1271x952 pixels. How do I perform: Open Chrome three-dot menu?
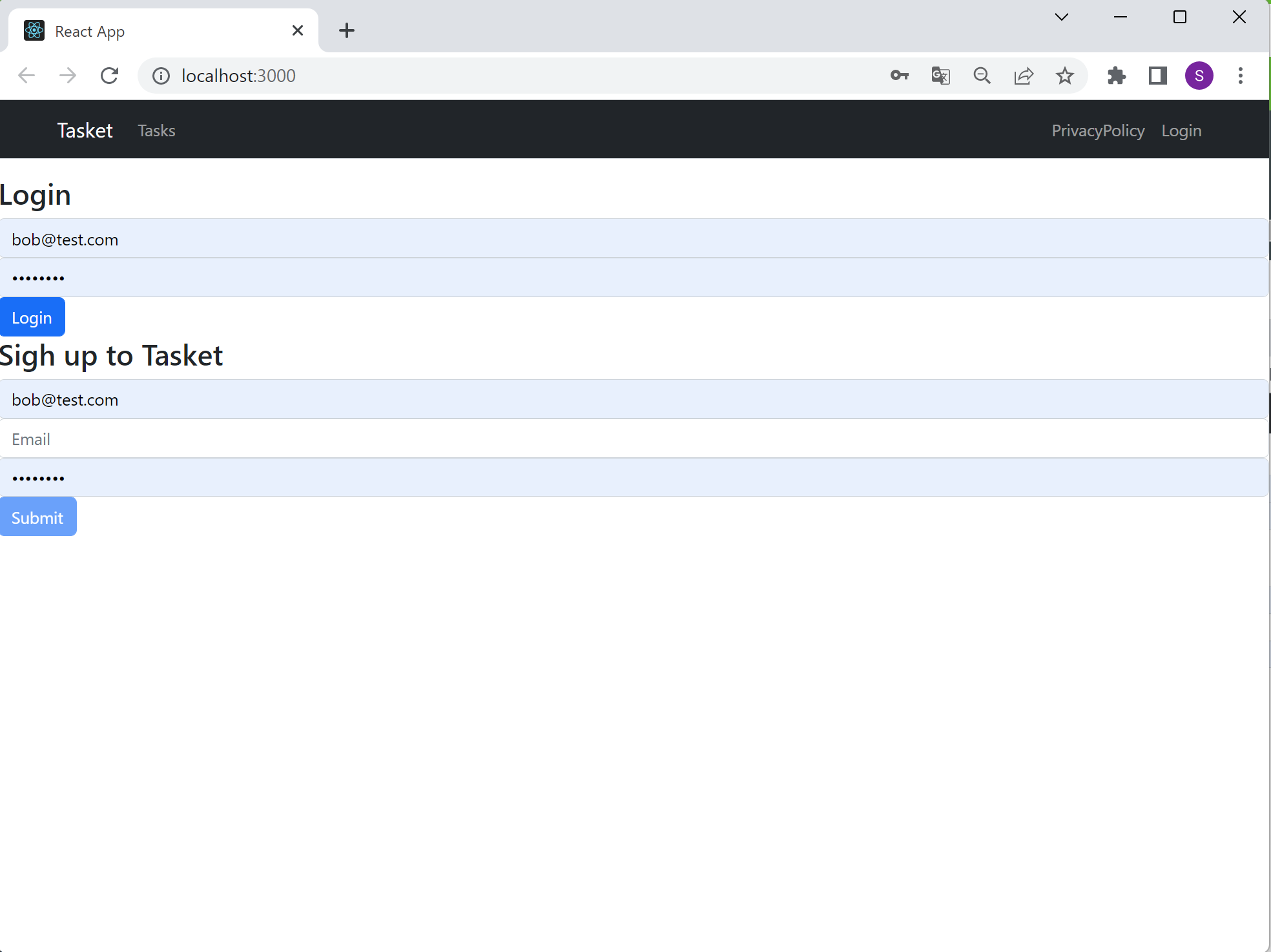pos(1240,76)
